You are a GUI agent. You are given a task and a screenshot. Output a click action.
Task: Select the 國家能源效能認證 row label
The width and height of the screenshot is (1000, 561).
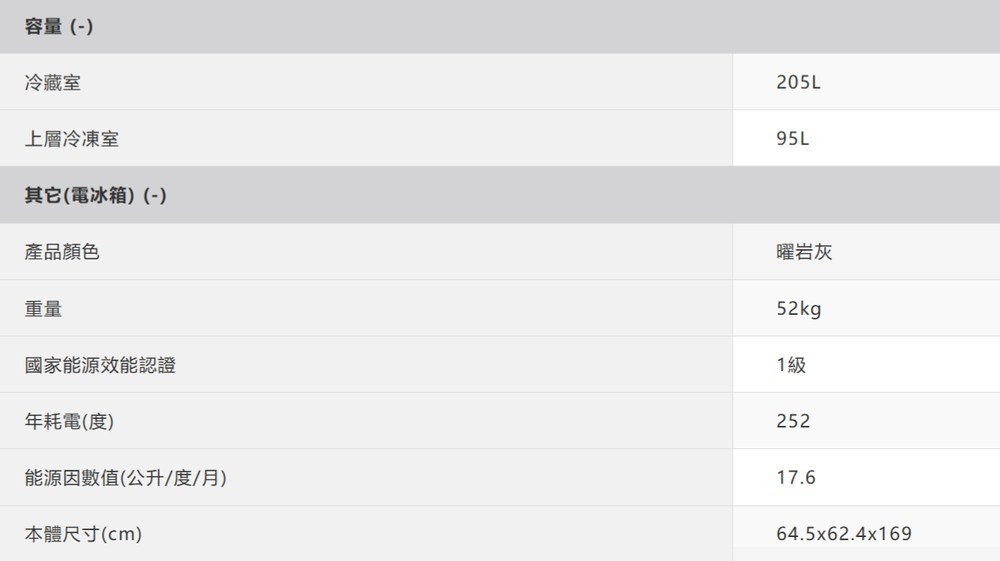pos(100,365)
